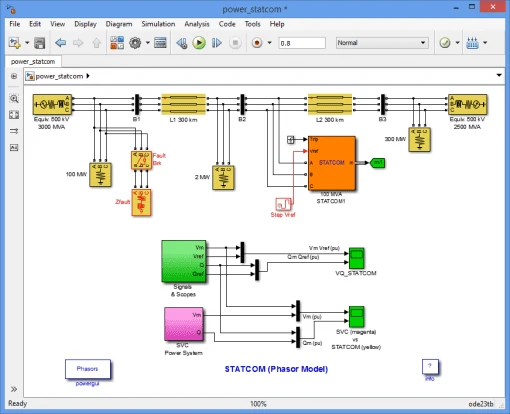This screenshot has height=414, width=510.
Task: Open the Model Explorer toolbar icon
Action: tap(160, 43)
